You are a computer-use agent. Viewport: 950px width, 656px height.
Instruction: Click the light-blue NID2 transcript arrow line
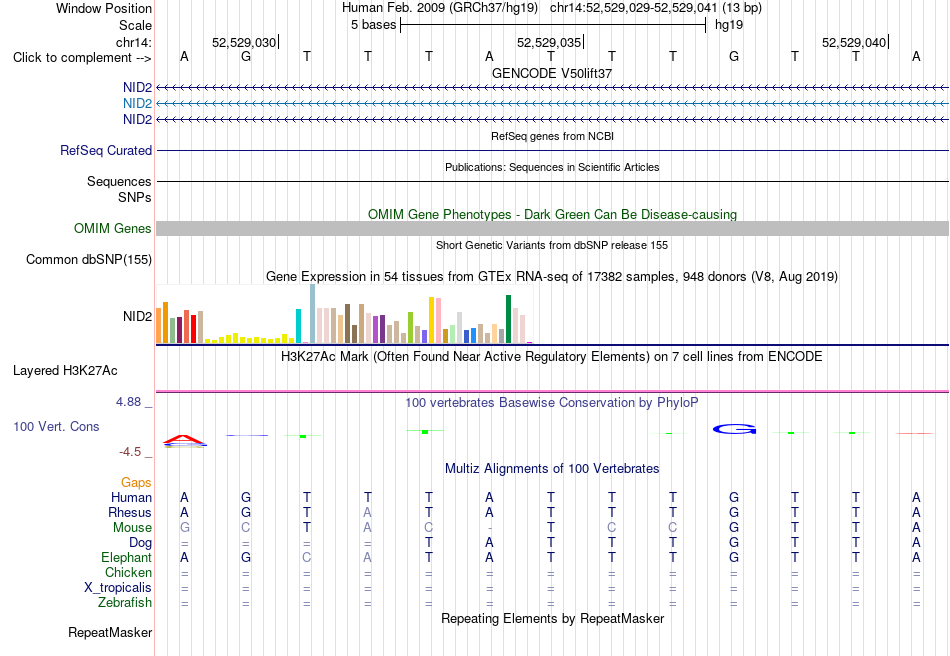552,104
